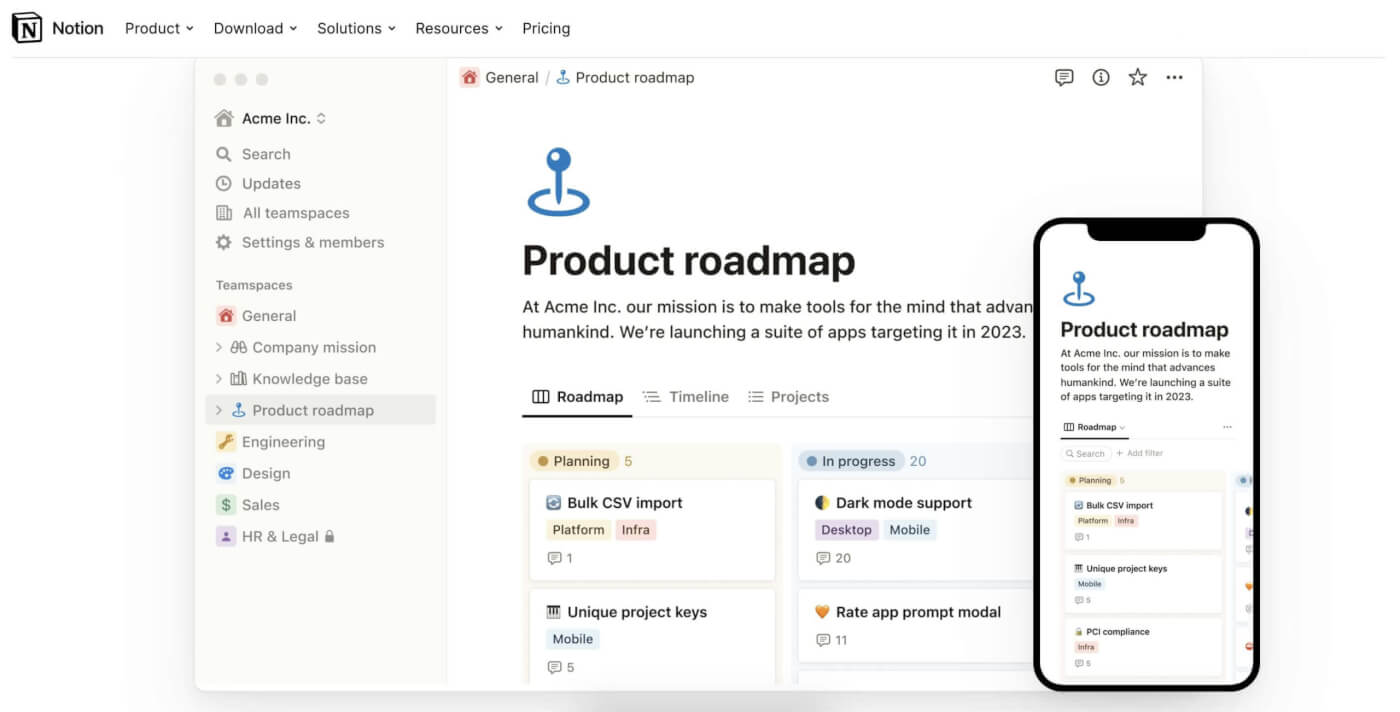Viewport: 1400px width, 712px height.
Task: Open the page options ellipsis menu
Action: (x=1174, y=77)
